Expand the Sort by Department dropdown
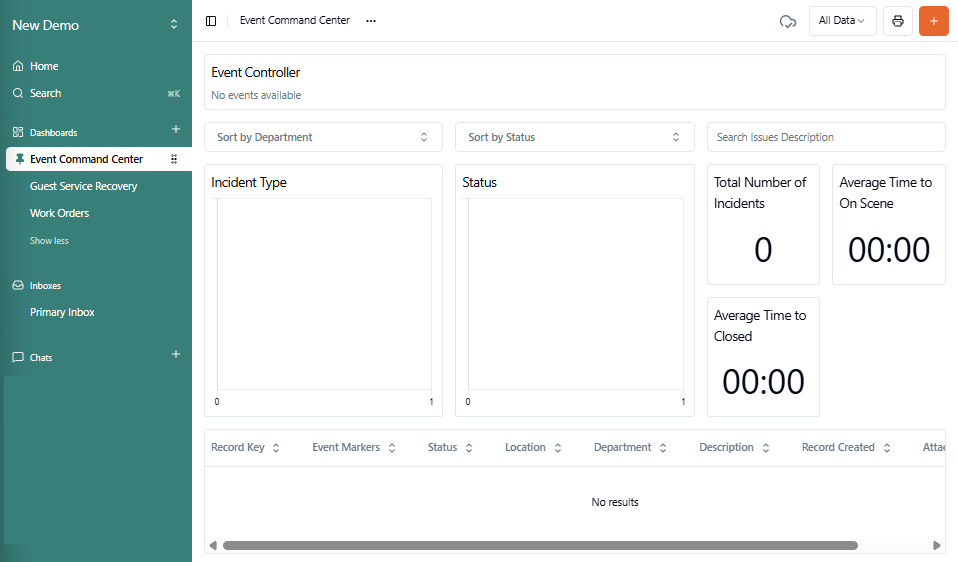This screenshot has height=562, width=958. pyautogui.click(x=323, y=137)
